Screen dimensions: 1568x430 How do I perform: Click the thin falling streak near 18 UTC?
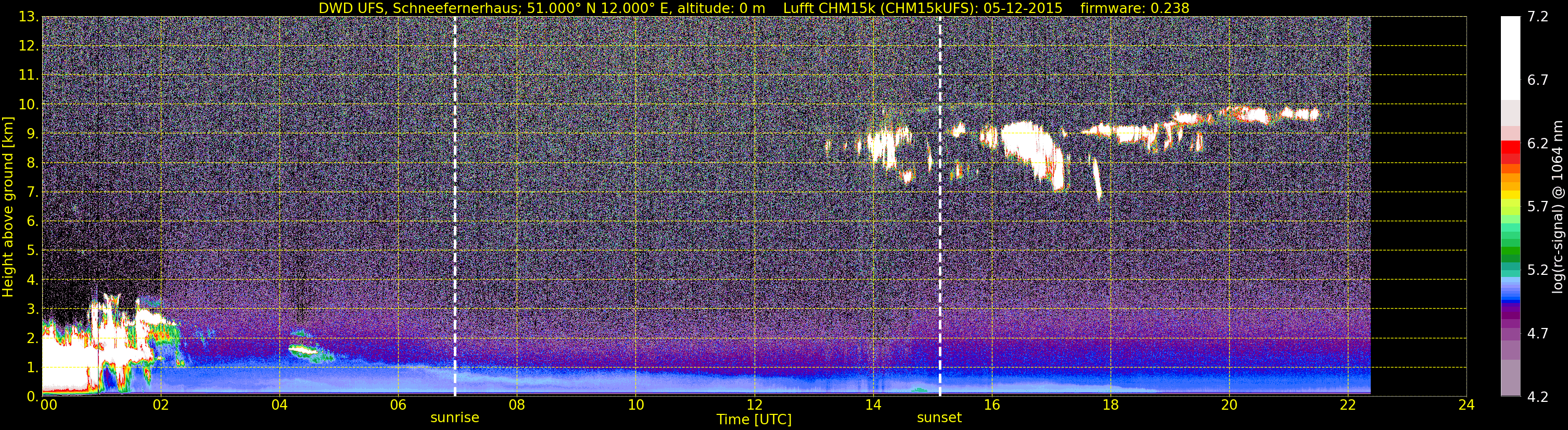(x=1097, y=179)
